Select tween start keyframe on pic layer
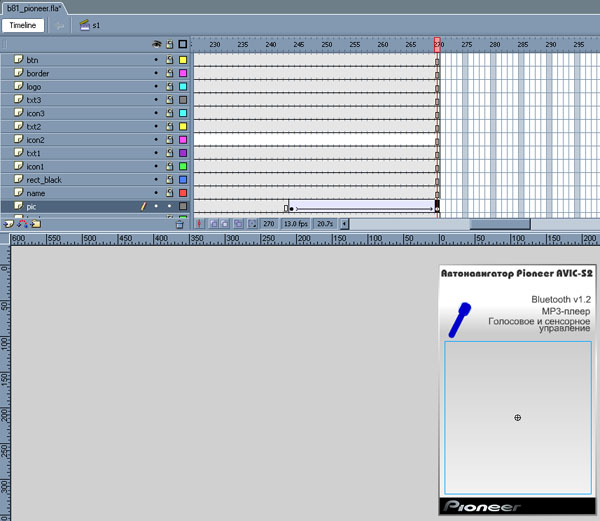The image size is (600, 521). pos(291,208)
